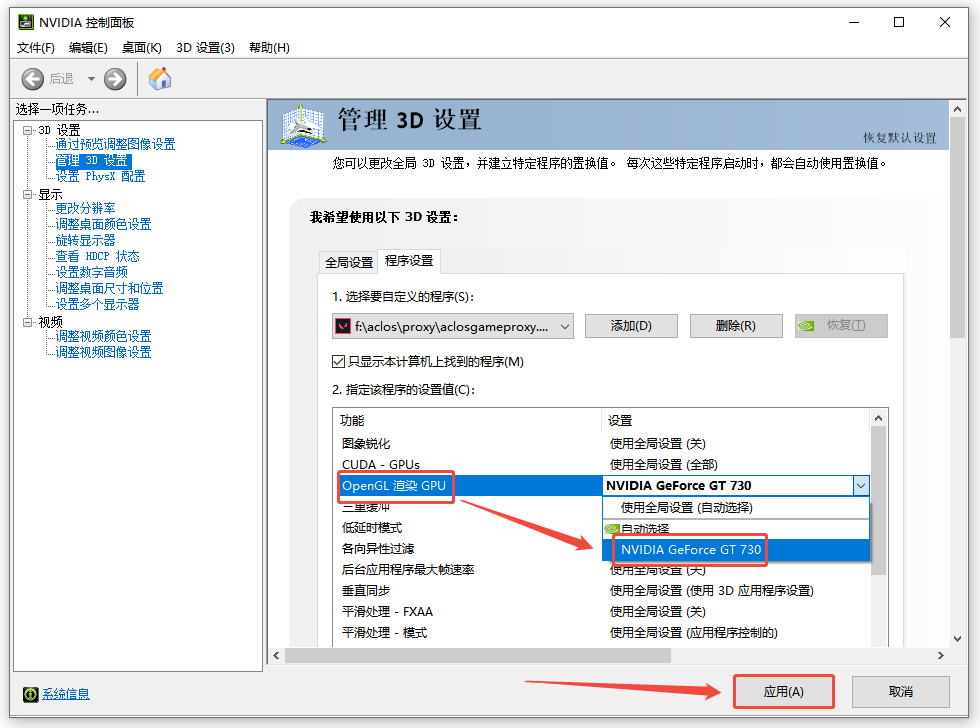Select 通过预览调整图像设置 in tree
The height and width of the screenshot is (728, 980).
(x=116, y=144)
